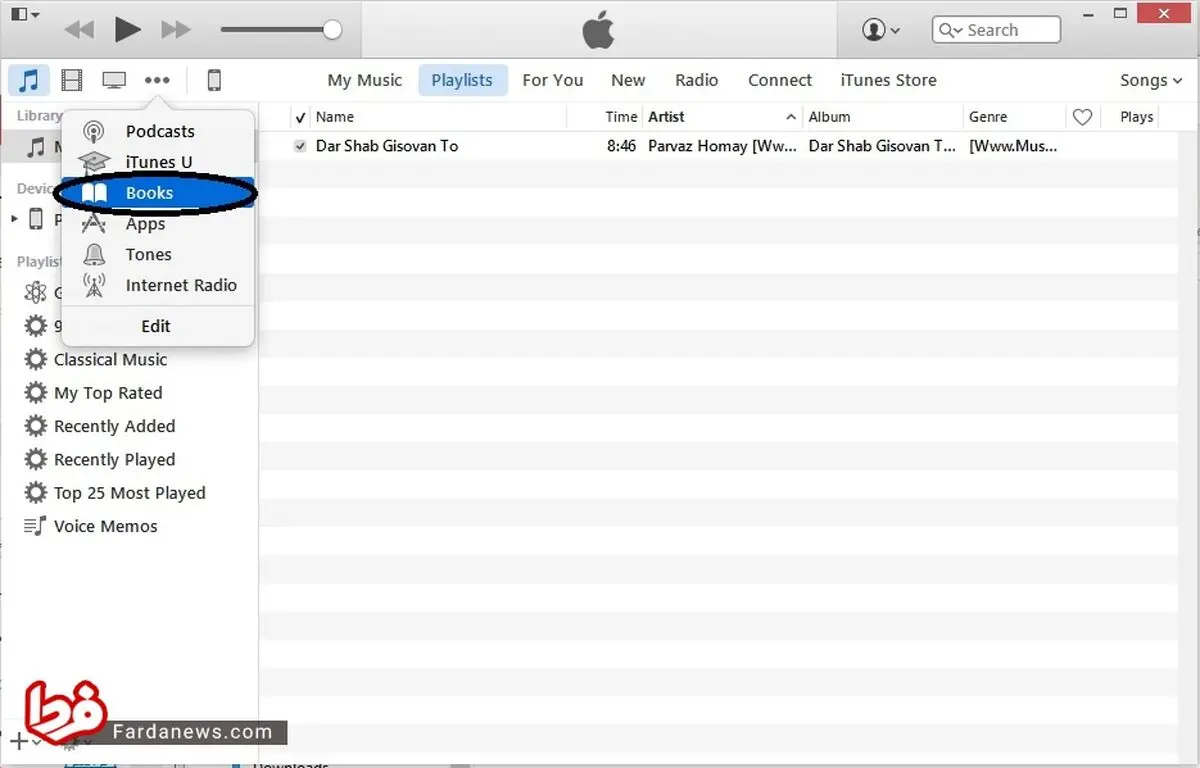
Task: Click the Rewind previous track button
Action: point(79,30)
